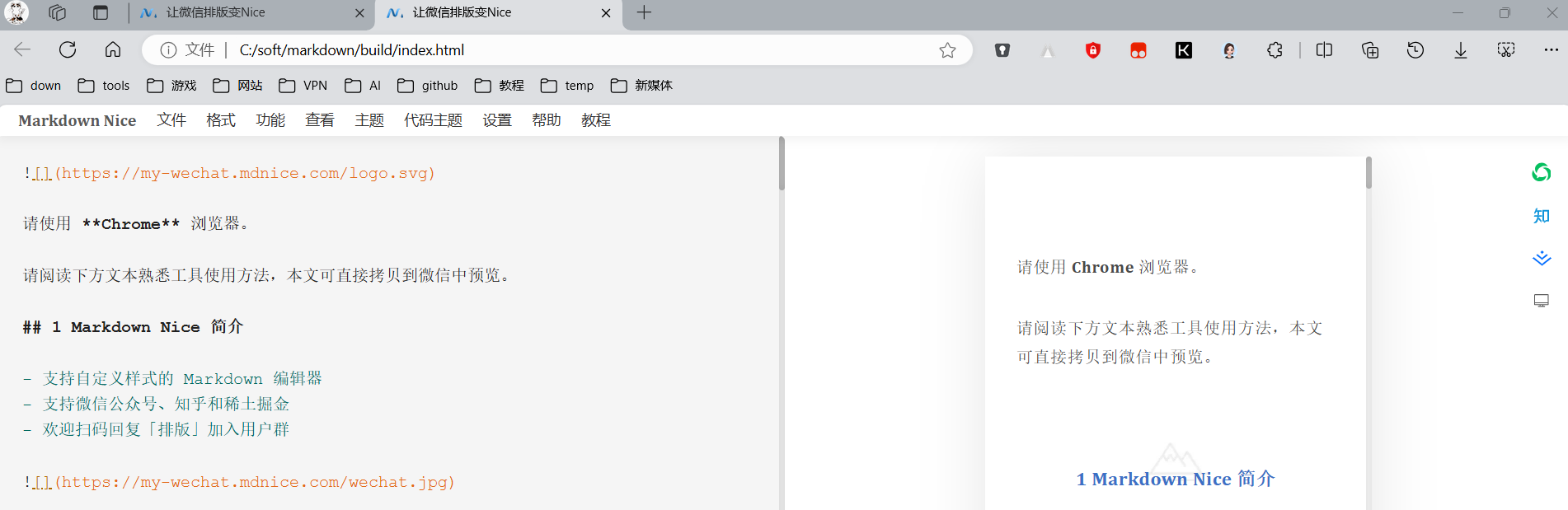Image resolution: width=1568 pixels, height=510 pixels.
Task: Open Bitwarden shield extension
Action: click(1002, 50)
